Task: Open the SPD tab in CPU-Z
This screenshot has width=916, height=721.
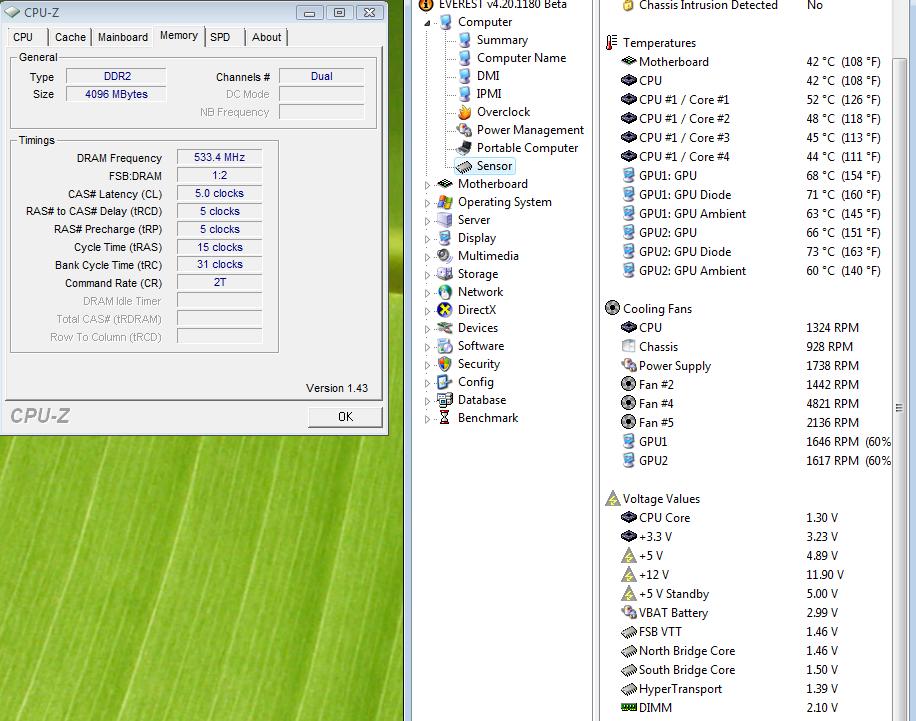Action: pos(220,37)
